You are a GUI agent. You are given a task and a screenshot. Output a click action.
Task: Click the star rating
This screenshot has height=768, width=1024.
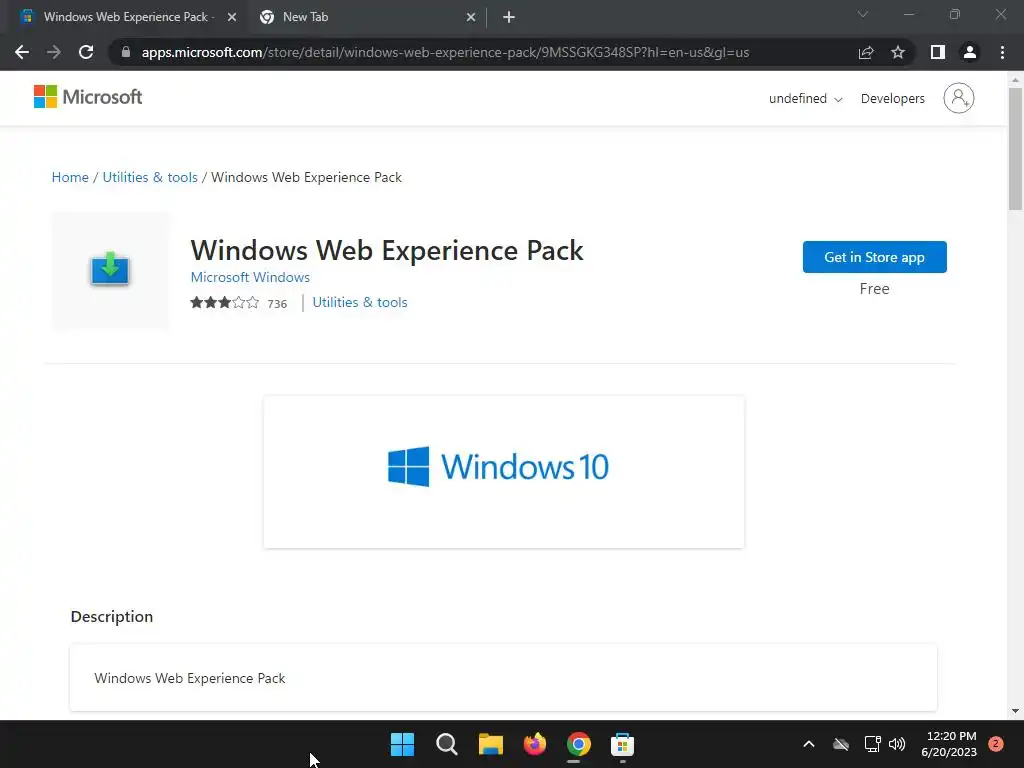click(x=225, y=302)
